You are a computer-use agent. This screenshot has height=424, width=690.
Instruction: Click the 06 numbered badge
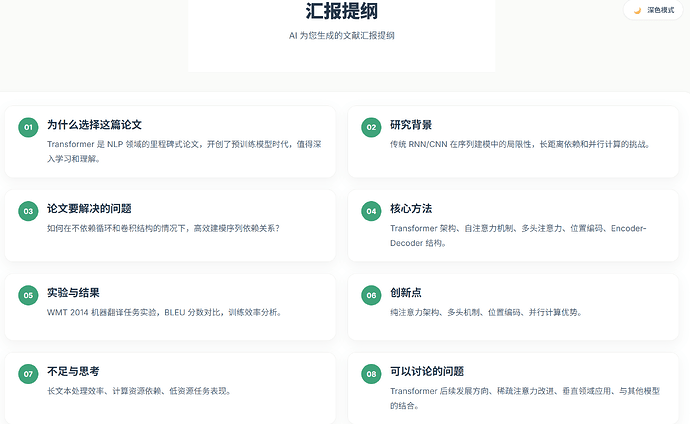(x=371, y=295)
